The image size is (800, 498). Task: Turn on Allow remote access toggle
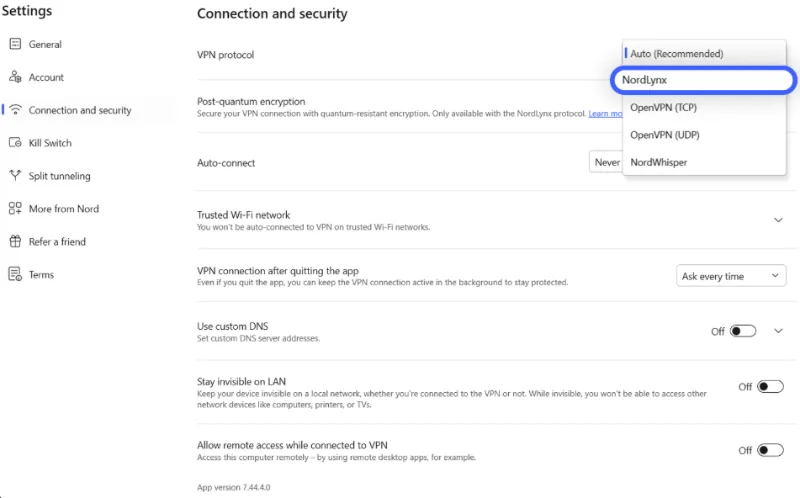(x=770, y=450)
